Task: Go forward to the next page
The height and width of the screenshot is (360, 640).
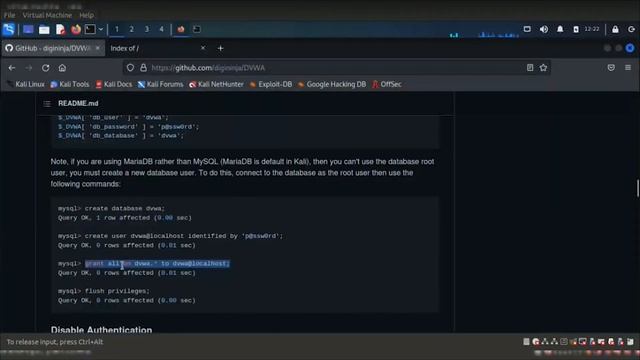Action: (x=29, y=68)
